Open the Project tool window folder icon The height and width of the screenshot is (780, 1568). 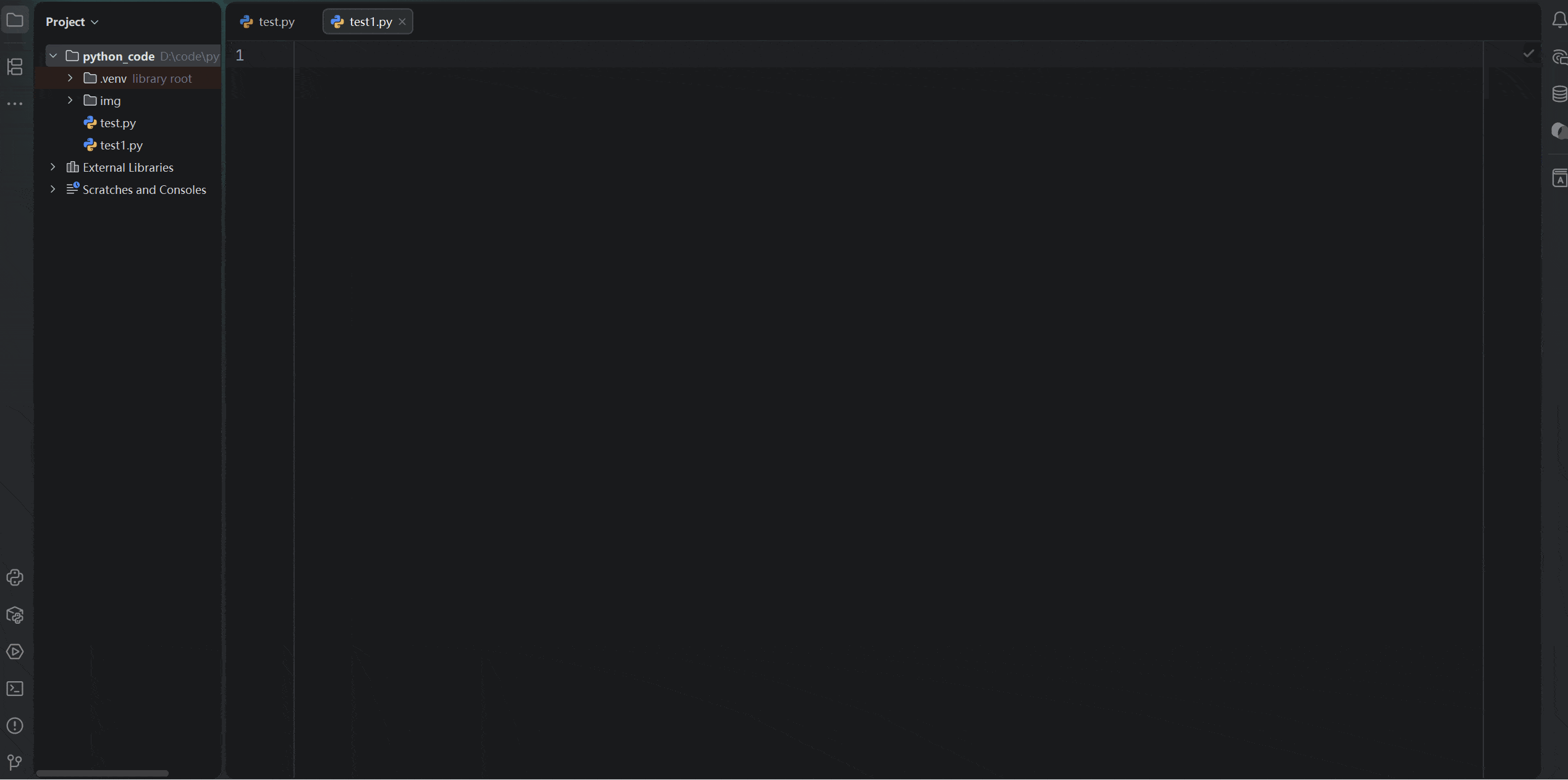point(15,20)
